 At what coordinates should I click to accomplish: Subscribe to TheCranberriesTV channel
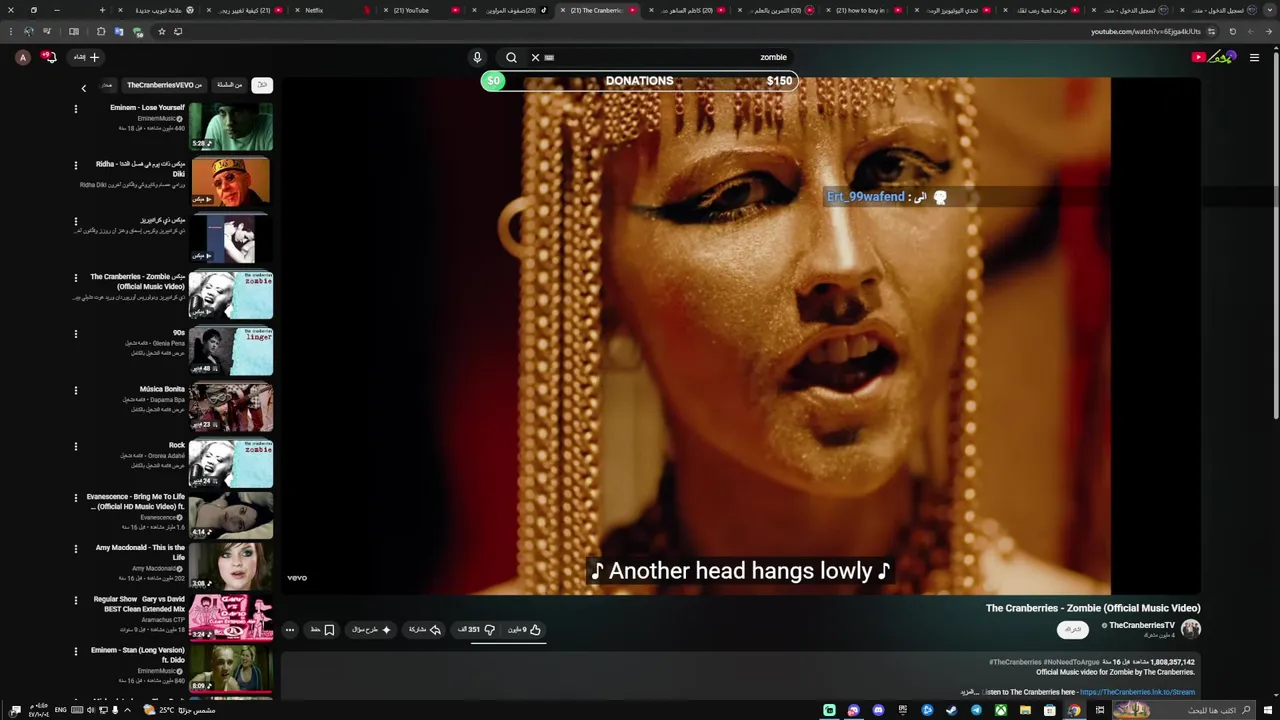point(1073,629)
